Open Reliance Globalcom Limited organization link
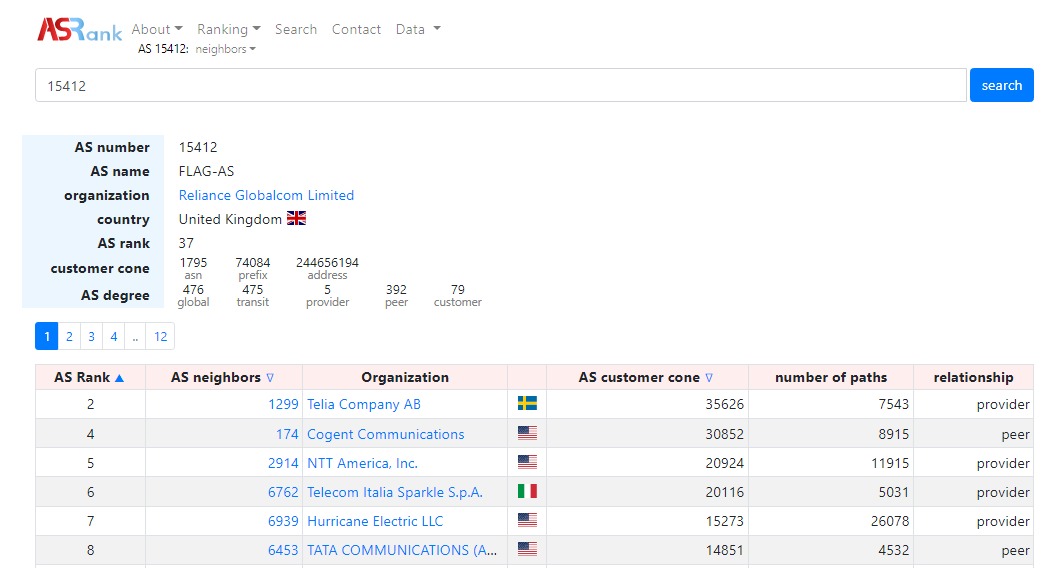The width and height of the screenshot is (1039, 568). (266, 195)
